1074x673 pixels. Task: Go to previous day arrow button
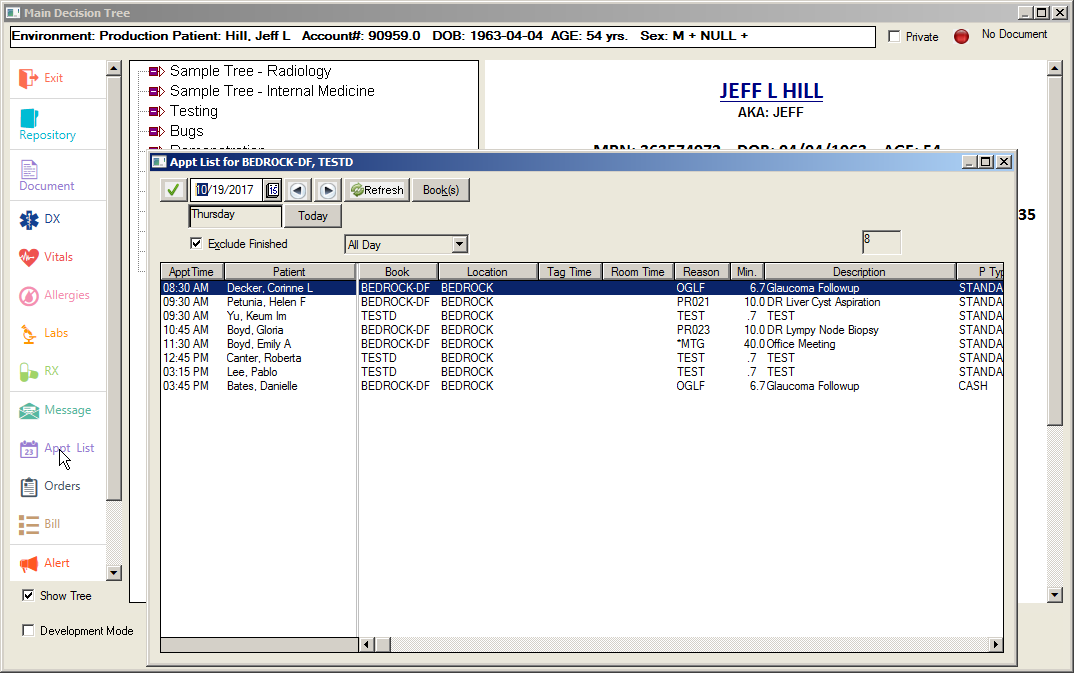[298, 190]
